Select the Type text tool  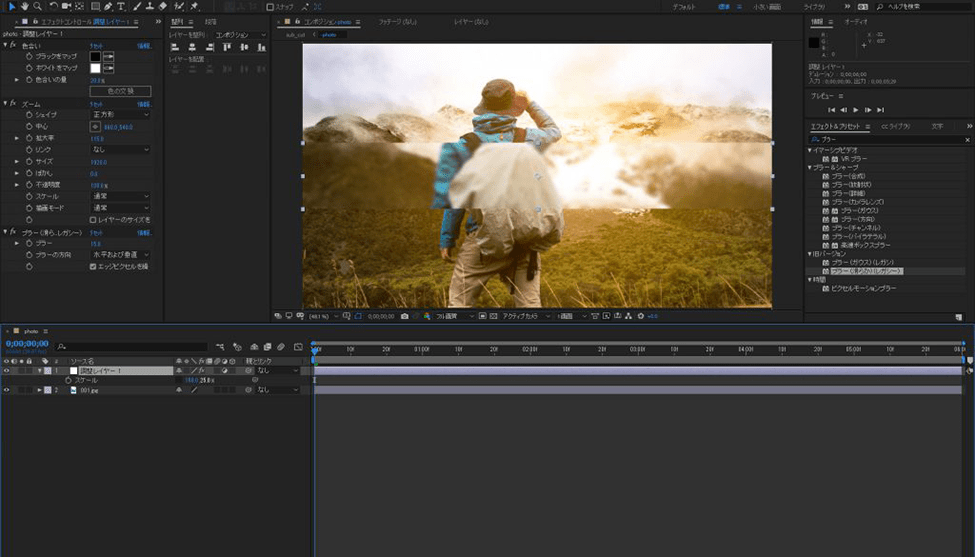tap(121, 6)
